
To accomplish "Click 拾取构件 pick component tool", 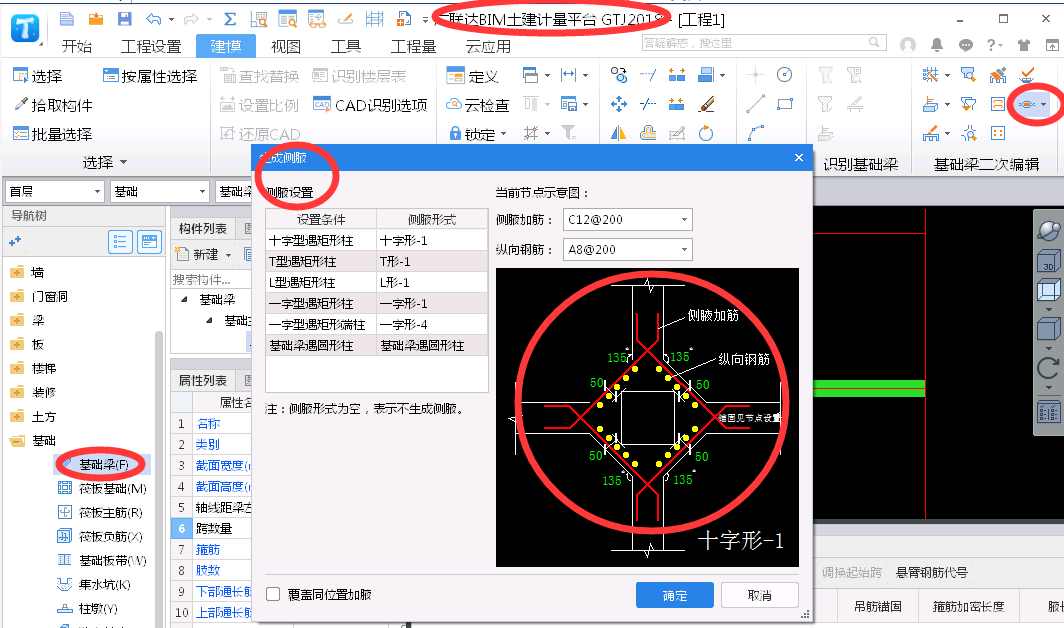I will click(54, 105).
